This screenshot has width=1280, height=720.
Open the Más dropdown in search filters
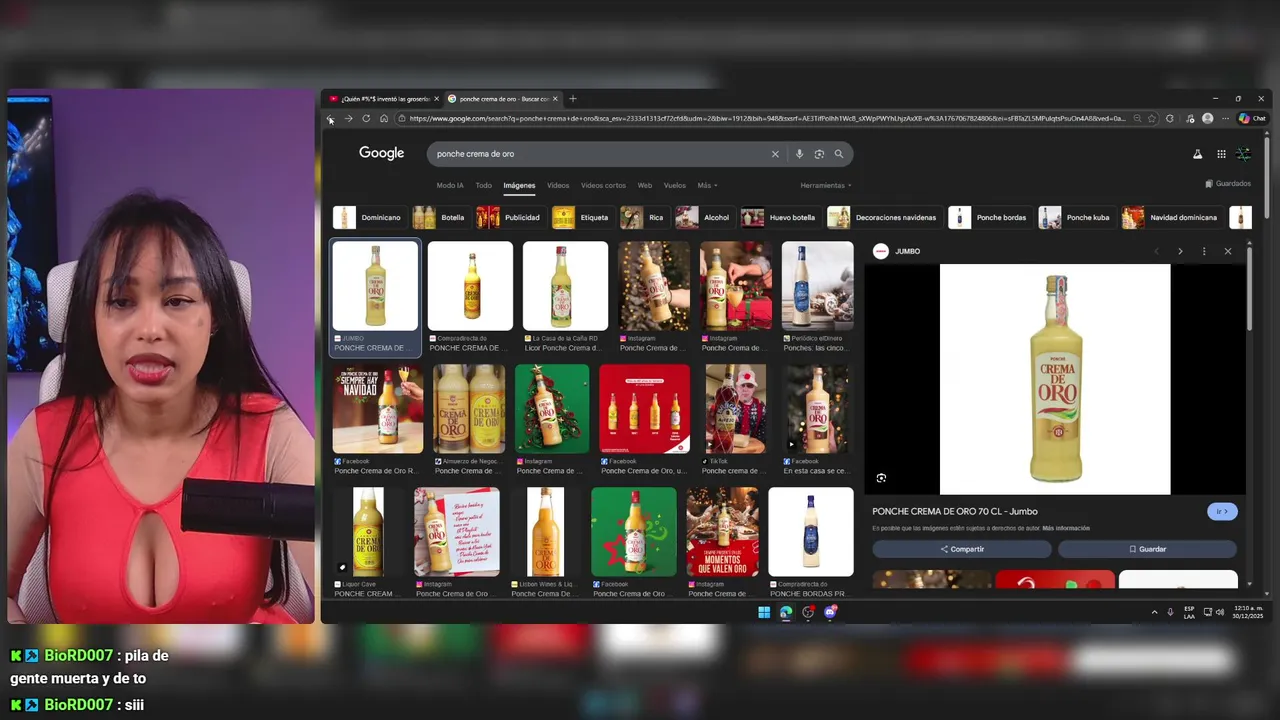707,185
